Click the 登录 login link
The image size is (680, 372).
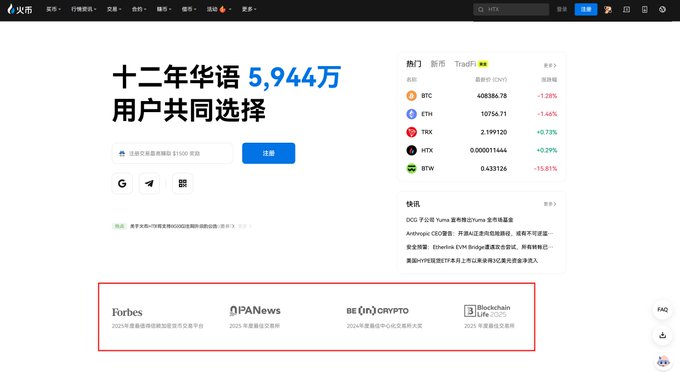562,9
